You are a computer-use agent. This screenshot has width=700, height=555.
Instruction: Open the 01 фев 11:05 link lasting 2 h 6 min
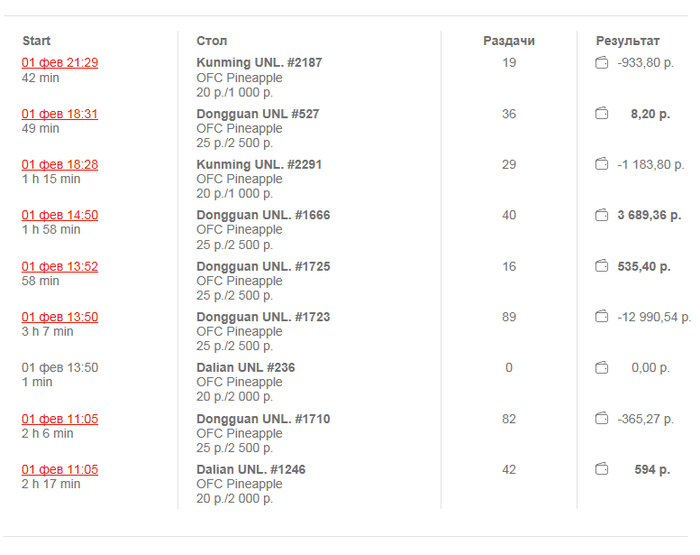coord(60,419)
